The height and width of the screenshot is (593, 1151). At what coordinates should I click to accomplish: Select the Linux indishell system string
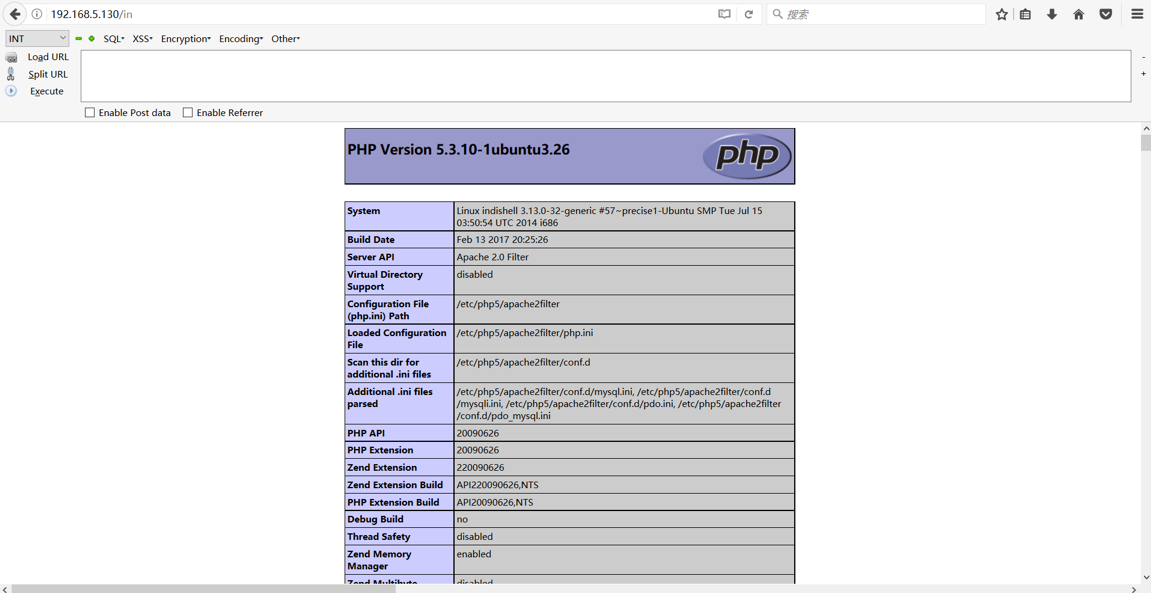tap(609, 217)
